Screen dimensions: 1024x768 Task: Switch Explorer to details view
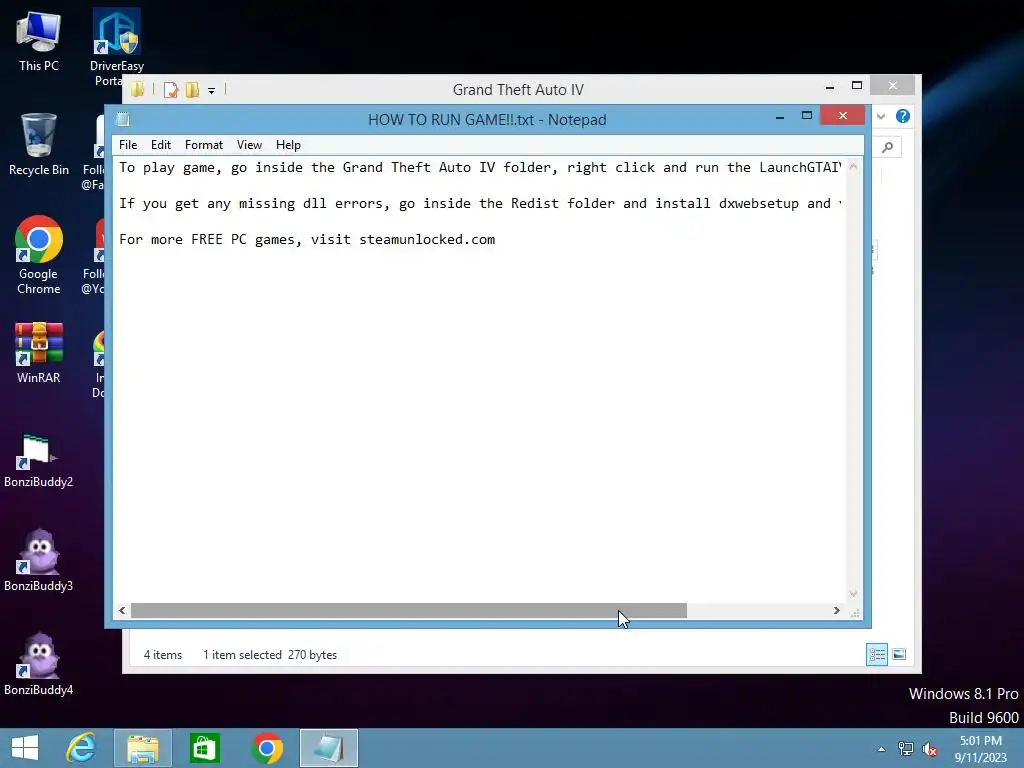click(x=876, y=654)
